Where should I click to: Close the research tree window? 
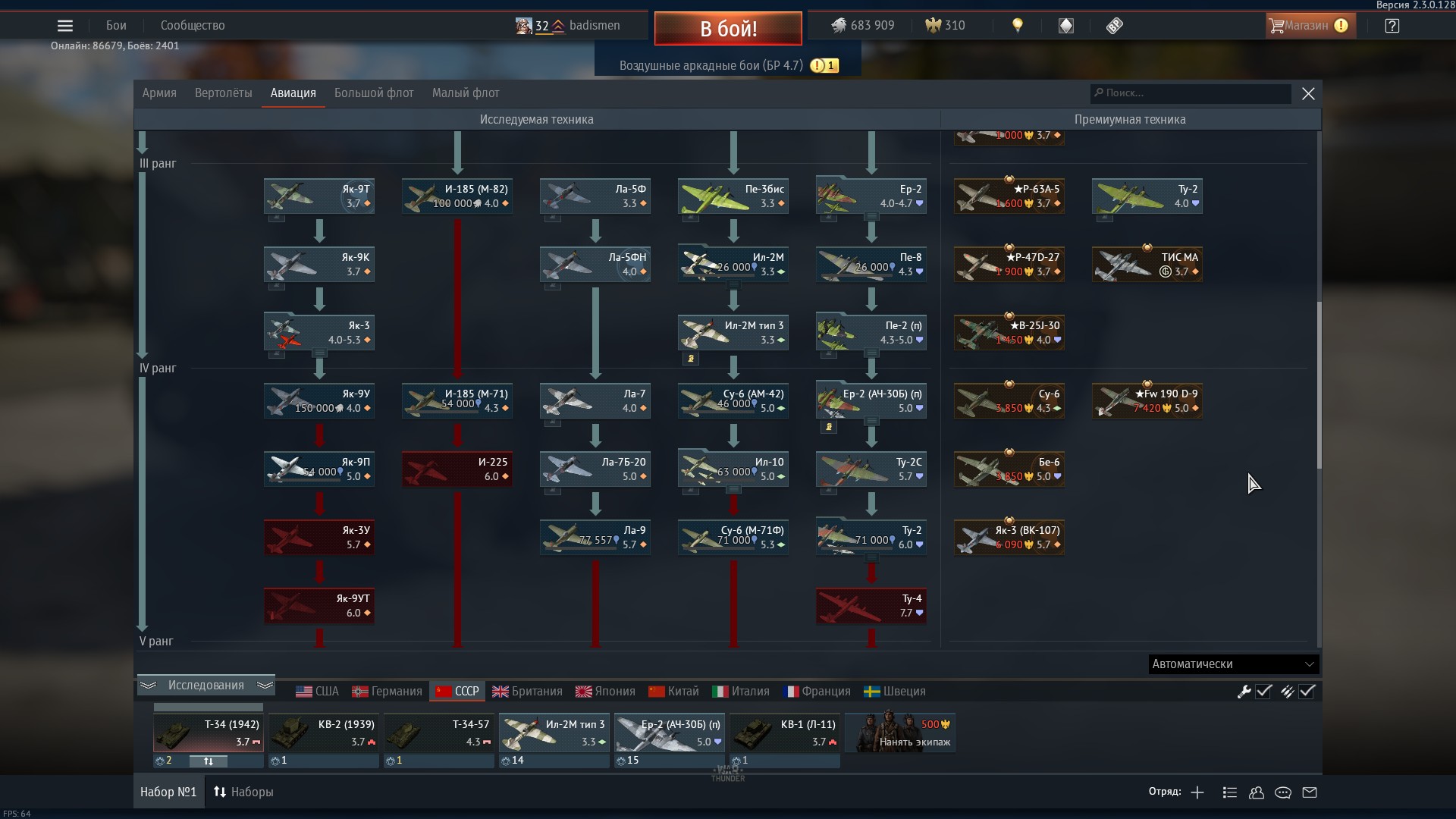tap(1308, 94)
